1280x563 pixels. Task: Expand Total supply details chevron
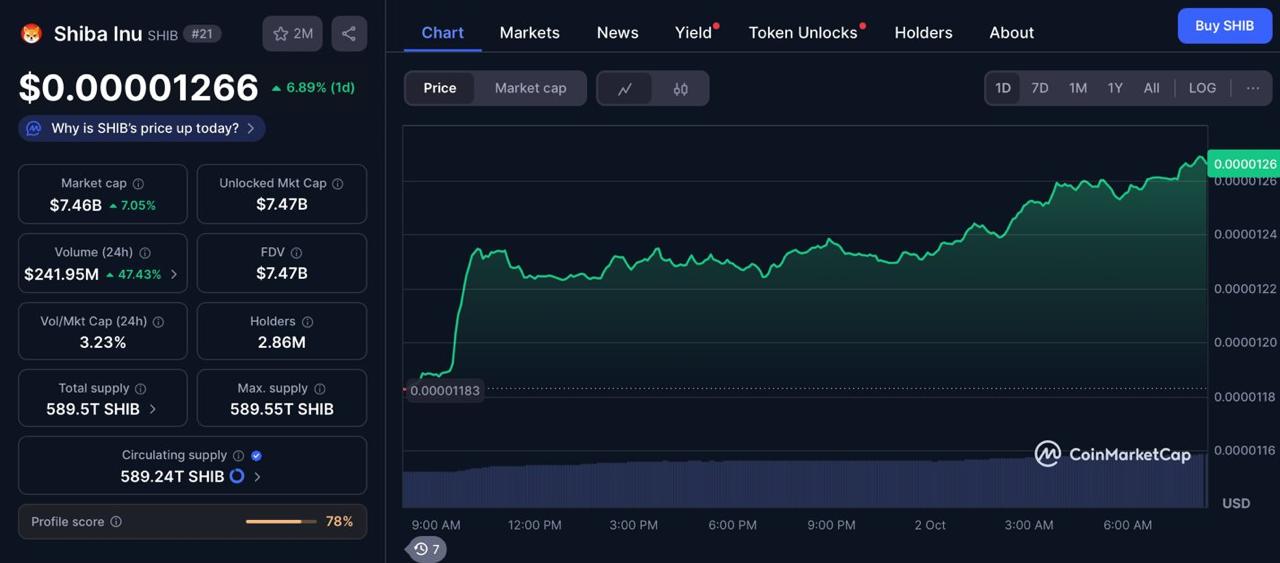(x=153, y=409)
